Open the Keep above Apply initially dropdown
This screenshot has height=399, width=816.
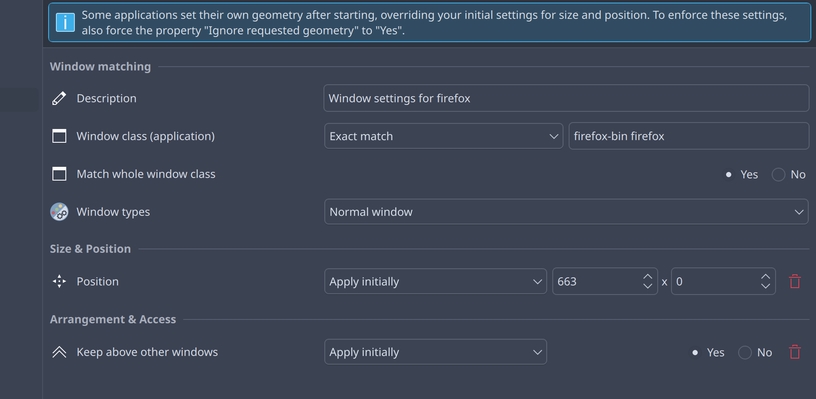coord(435,352)
